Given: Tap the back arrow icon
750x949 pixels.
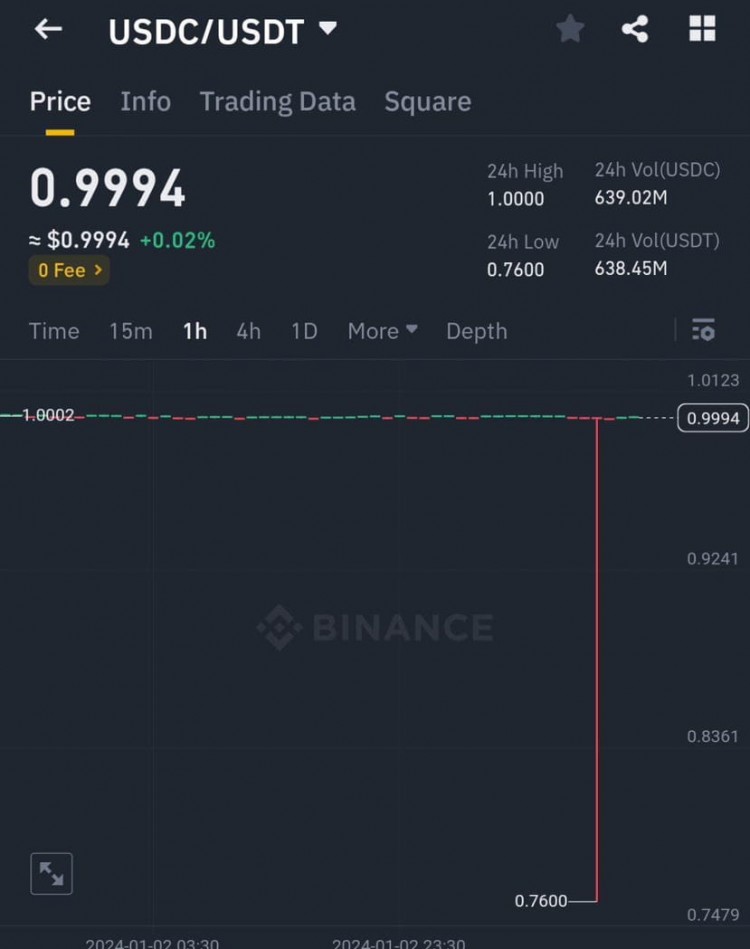Looking at the screenshot, I should [48, 30].
